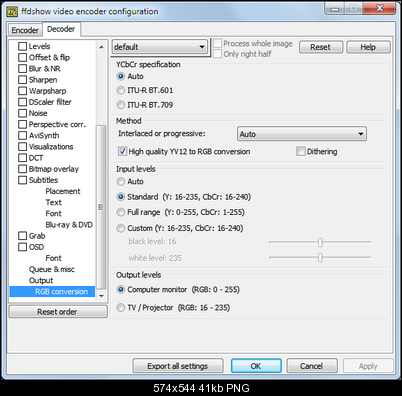Click the Reset button

click(x=321, y=47)
